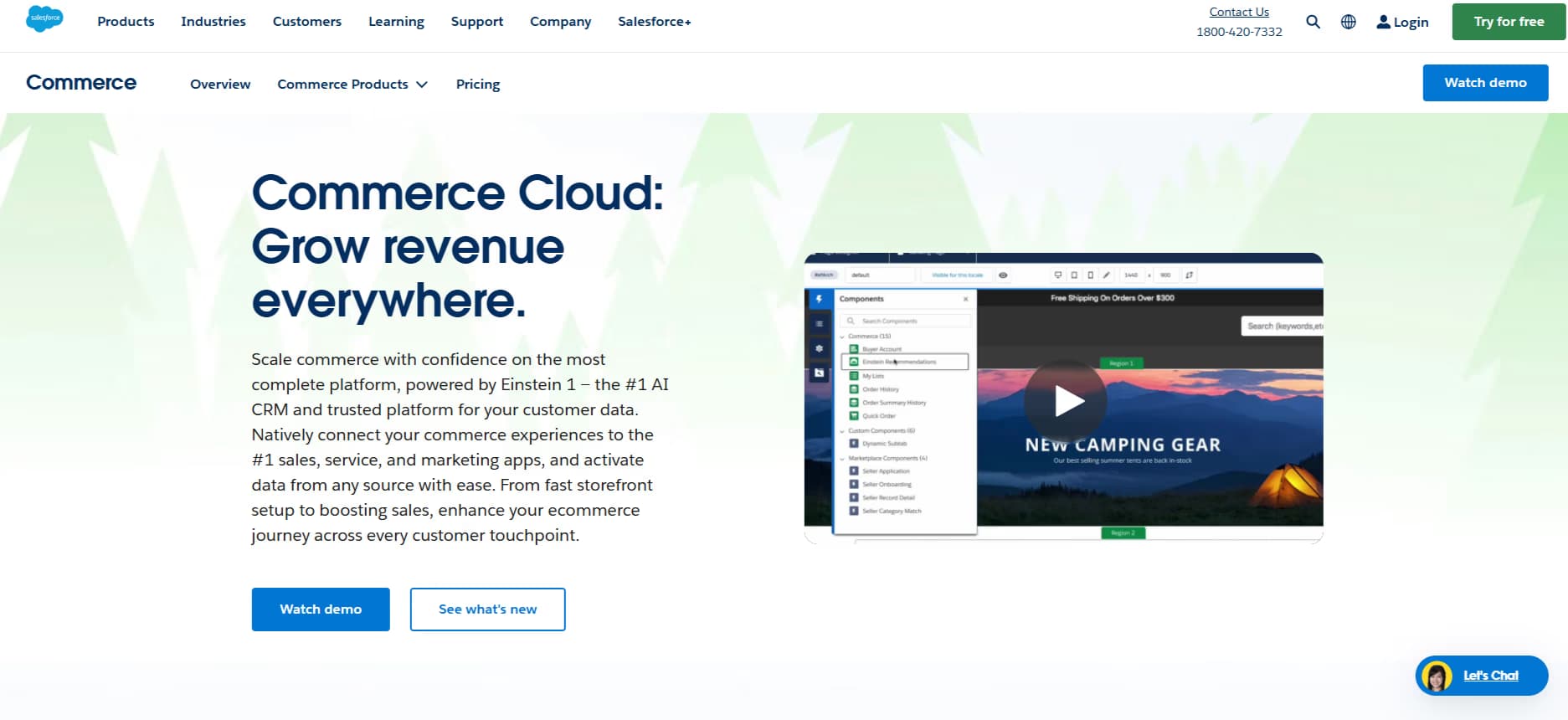Click the Commerce Cloud headline text

pyautogui.click(x=457, y=246)
